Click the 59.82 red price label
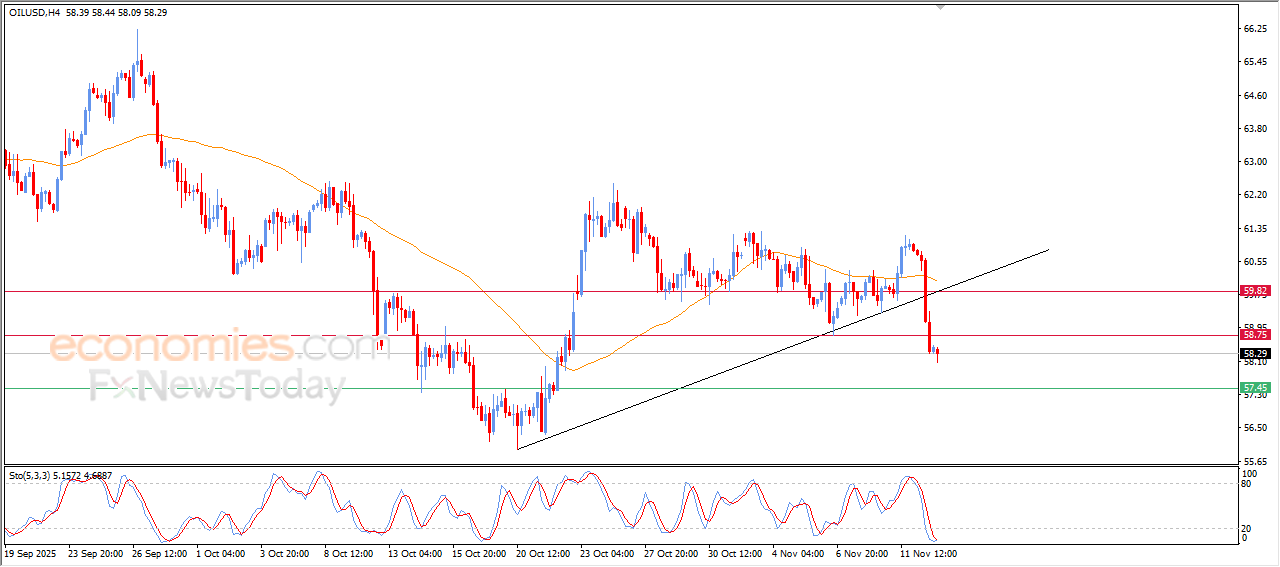Screen dimensions: 1280x567 [x=1254, y=291]
